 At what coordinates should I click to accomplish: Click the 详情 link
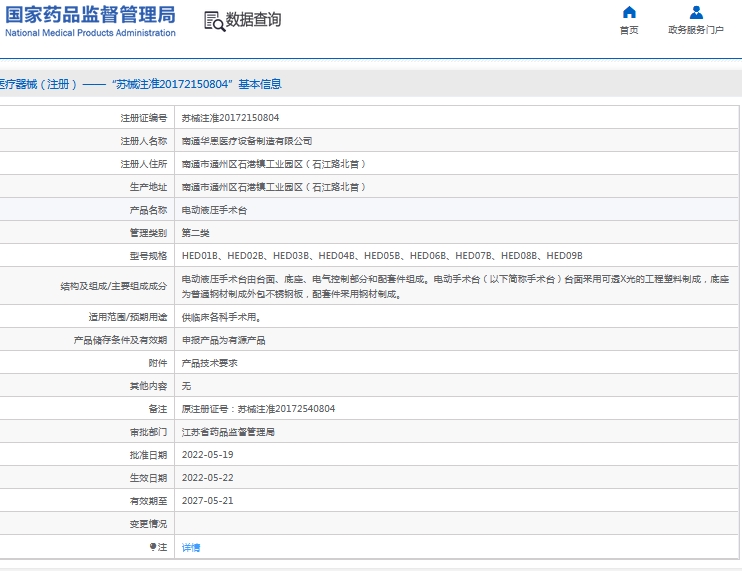[x=191, y=547]
